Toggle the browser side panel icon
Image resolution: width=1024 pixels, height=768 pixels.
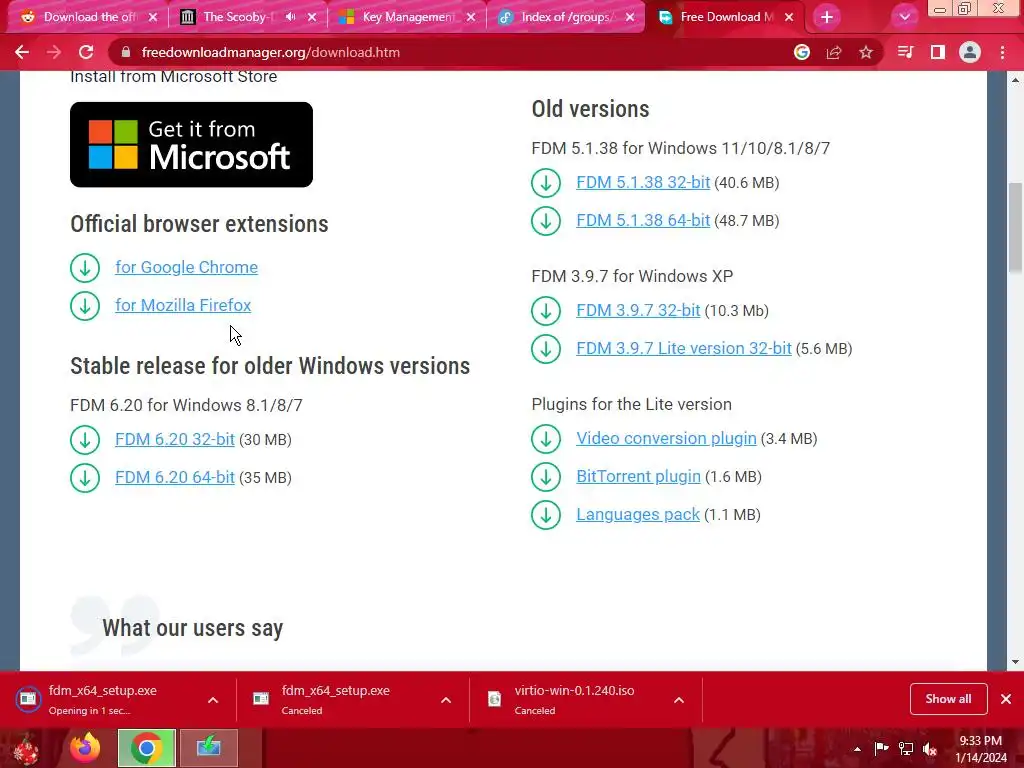938,52
